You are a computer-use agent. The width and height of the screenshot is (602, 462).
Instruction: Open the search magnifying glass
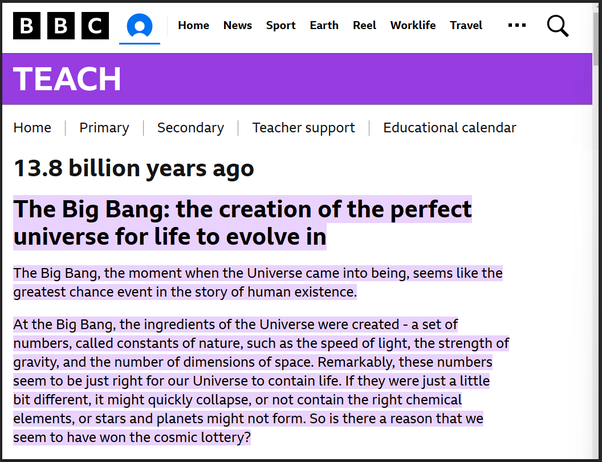[x=557, y=26]
